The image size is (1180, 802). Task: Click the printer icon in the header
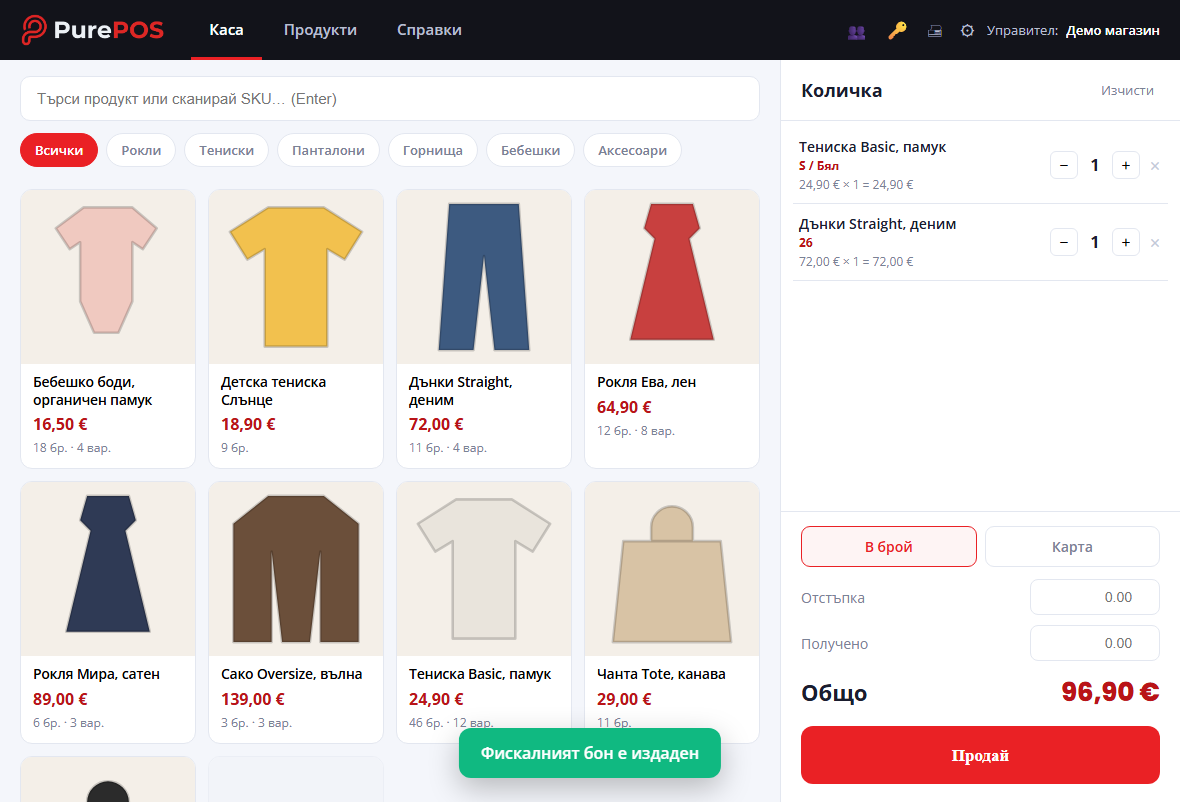[x=935, y=32]
